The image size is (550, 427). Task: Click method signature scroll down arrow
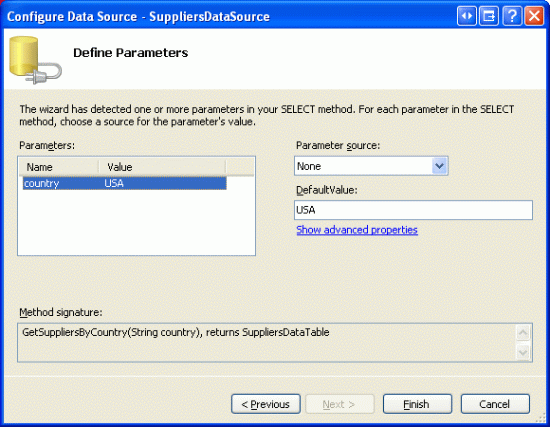click(523, 352)
